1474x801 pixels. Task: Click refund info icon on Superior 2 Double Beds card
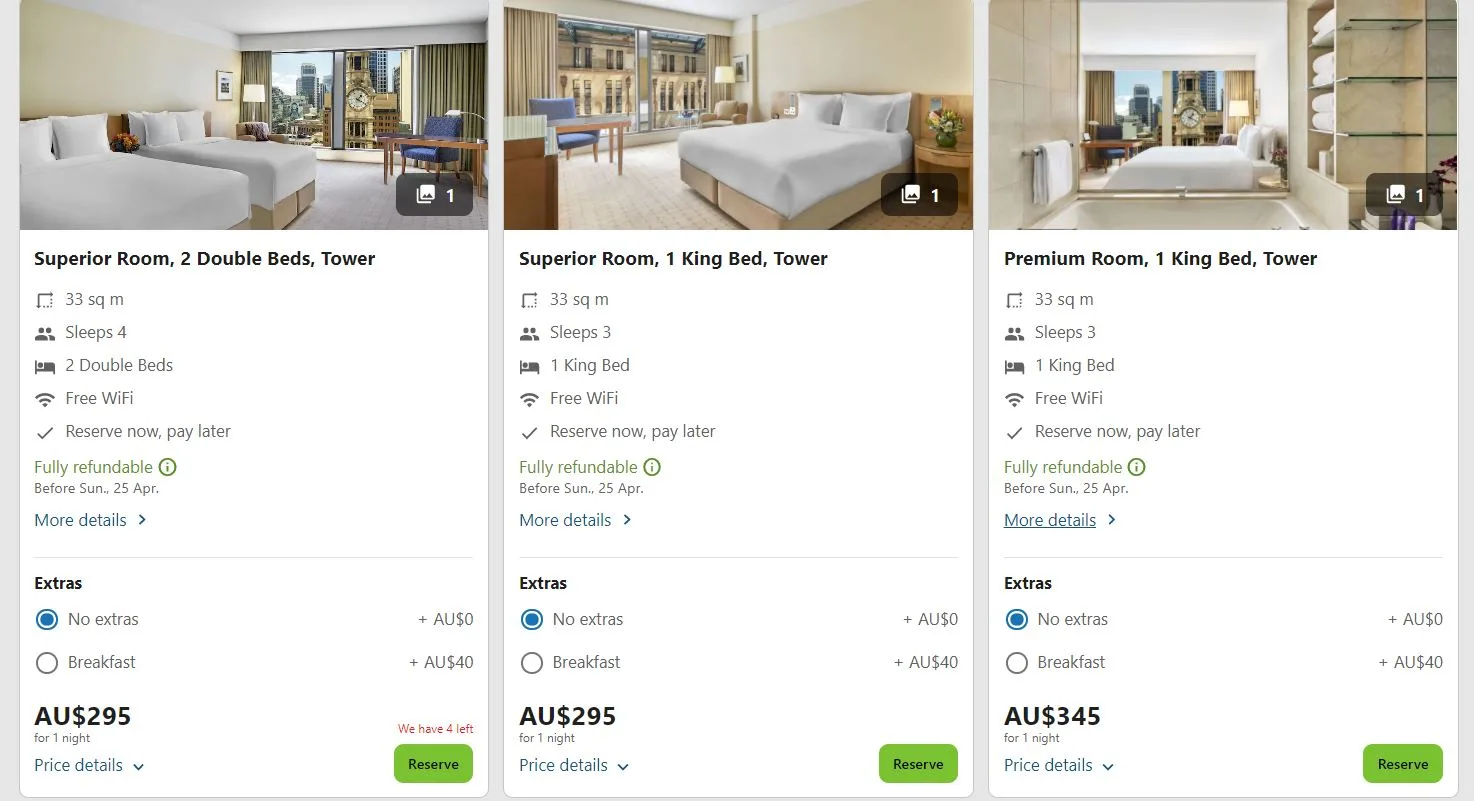[168, 467]
